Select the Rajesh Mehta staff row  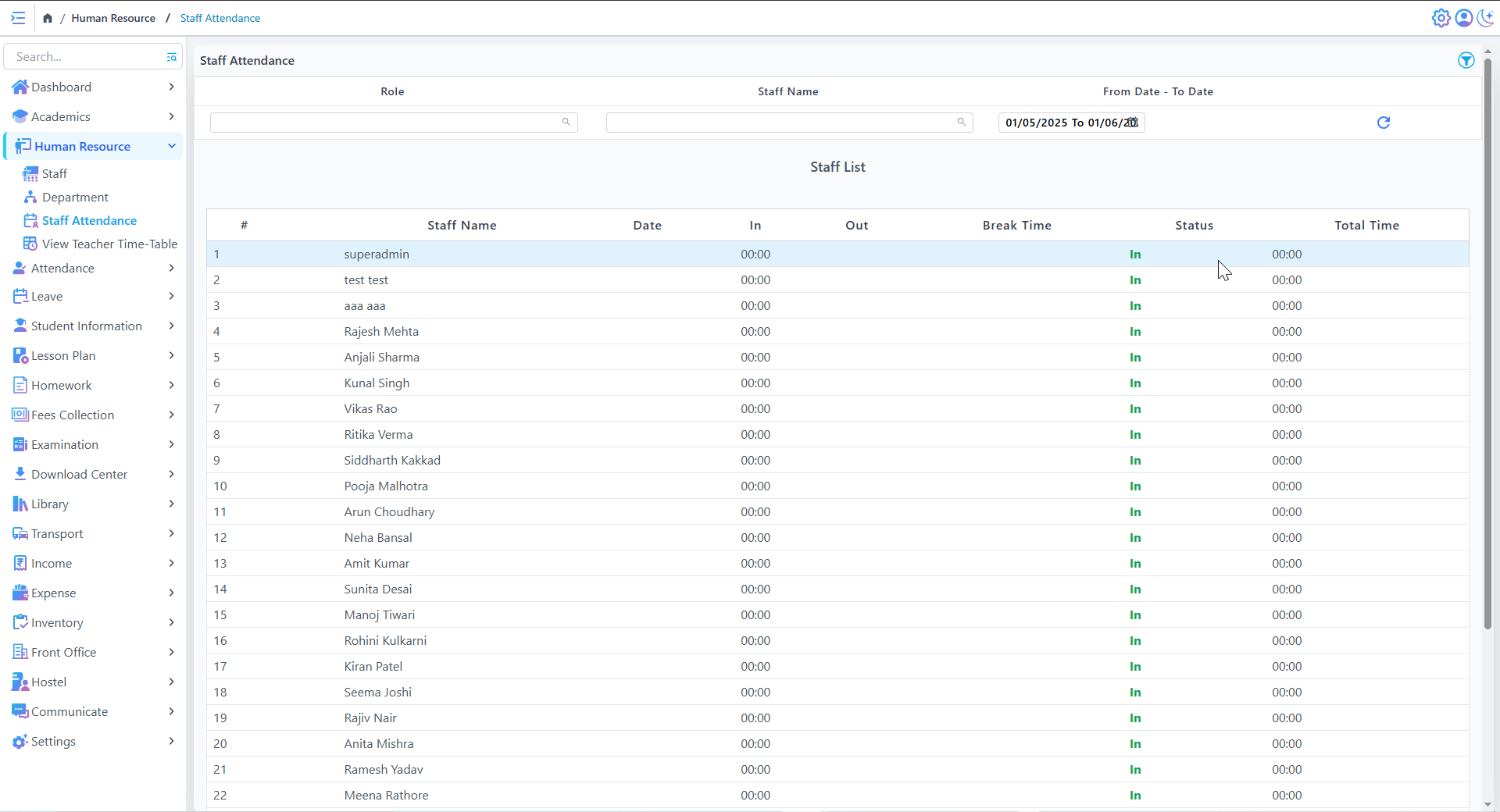click(381, 331)
